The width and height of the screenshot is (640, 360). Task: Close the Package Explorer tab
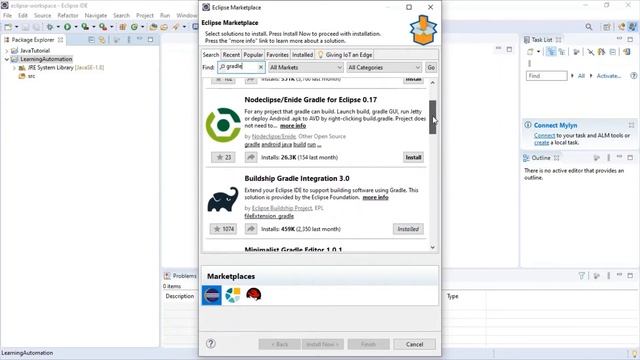(x=60, y=40)
